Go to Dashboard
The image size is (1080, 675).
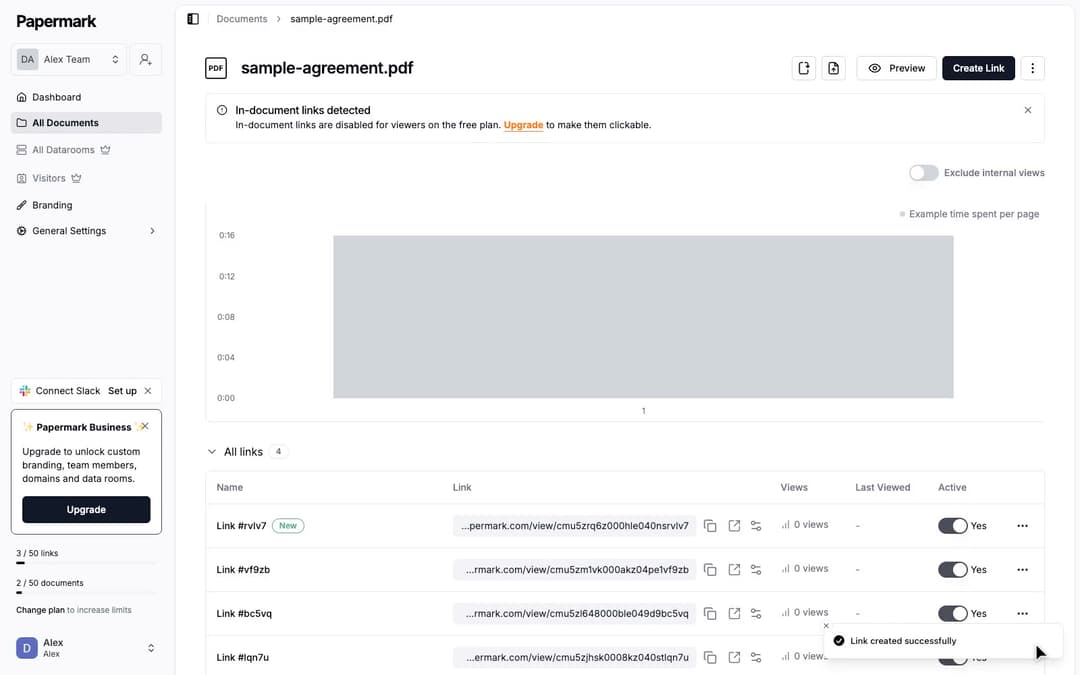point(86,97)
